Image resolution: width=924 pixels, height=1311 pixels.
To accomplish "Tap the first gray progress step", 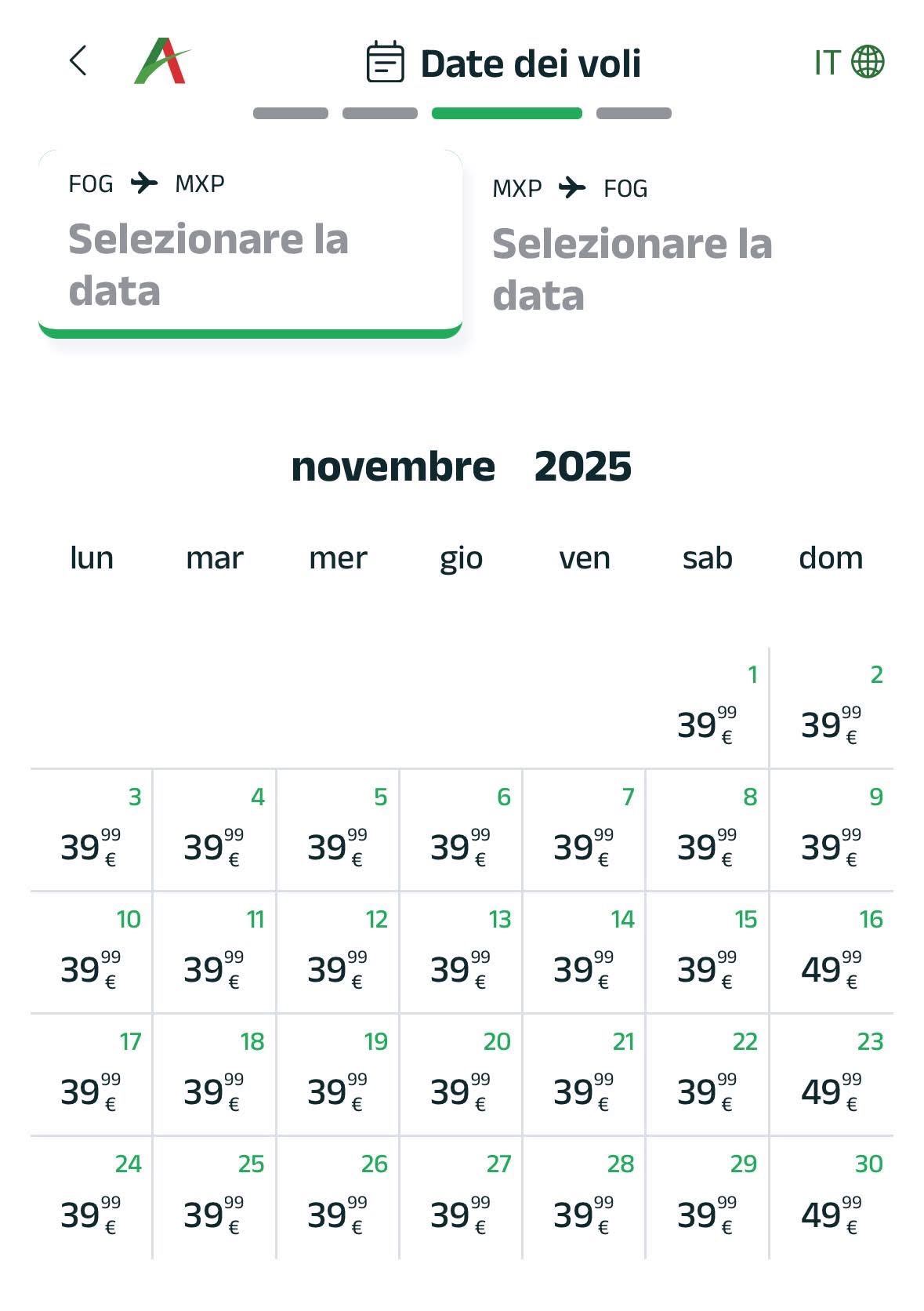I will [291, 114].
